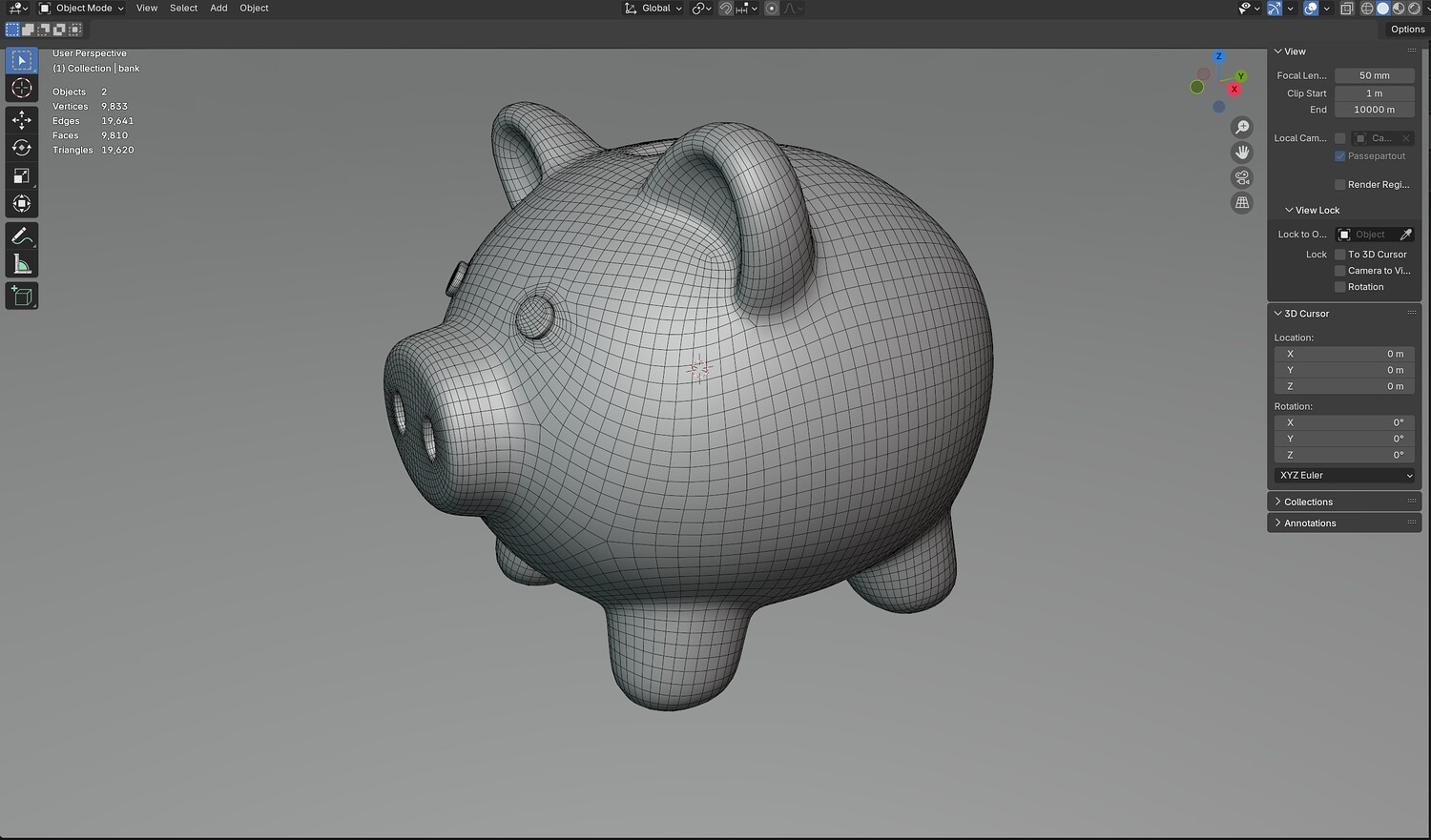Set selection mode to subtract
The width and height of the screenshot is (1431, 840).
43,30
